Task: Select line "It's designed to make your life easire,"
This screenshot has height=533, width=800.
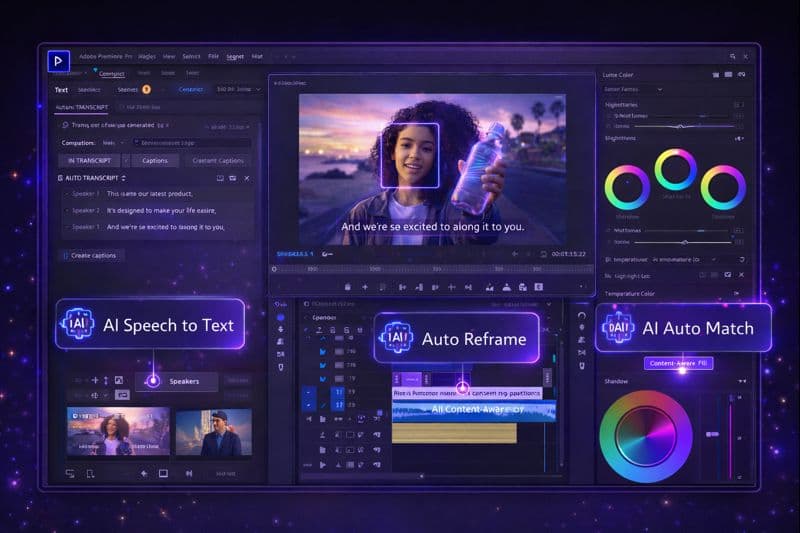Action: (161, 210)
